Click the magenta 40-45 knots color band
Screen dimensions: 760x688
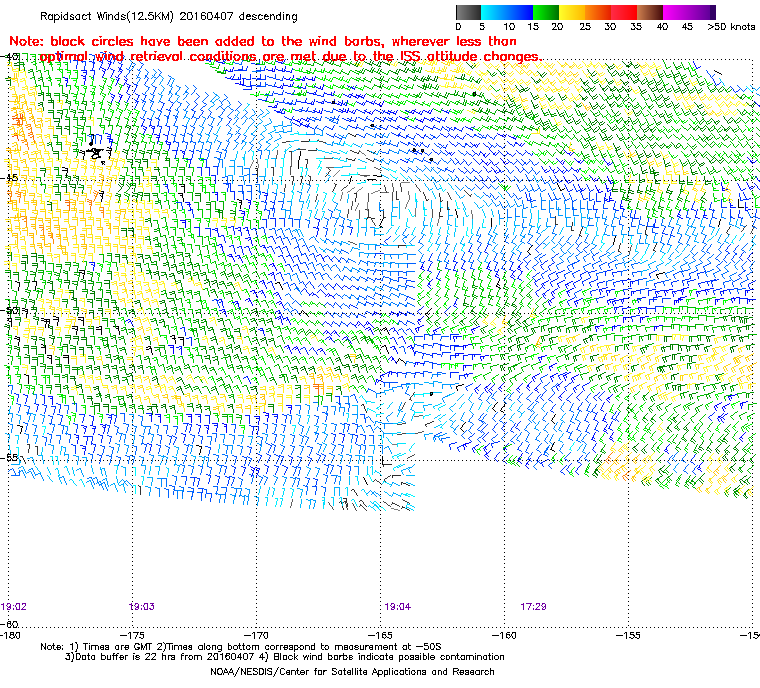(x=676, y=12)
